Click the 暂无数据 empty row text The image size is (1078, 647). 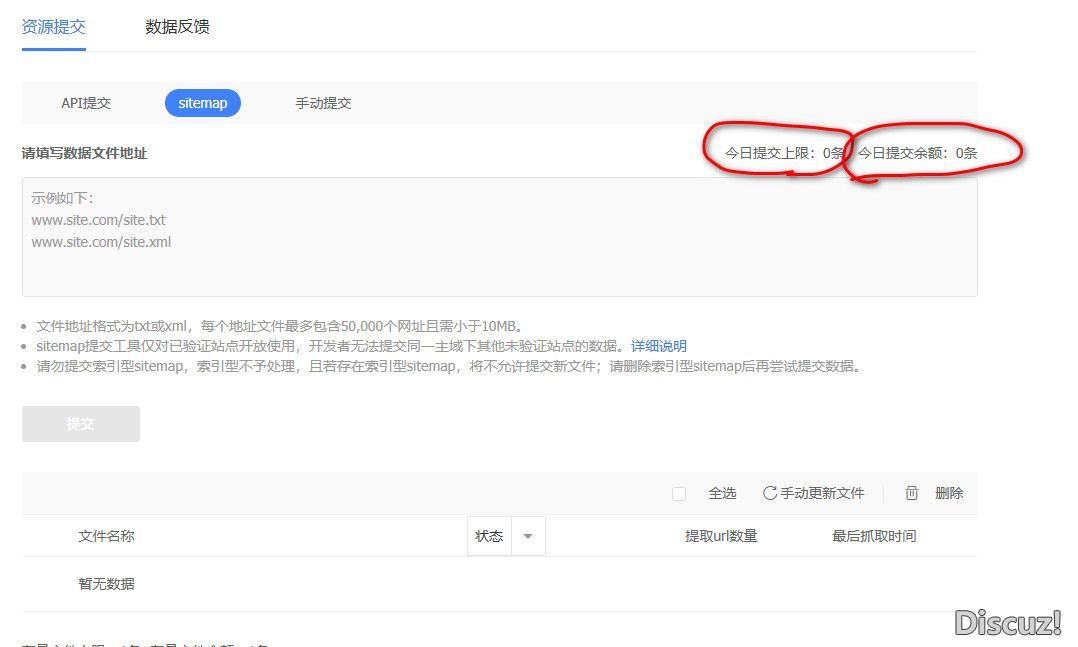[107, 584]
